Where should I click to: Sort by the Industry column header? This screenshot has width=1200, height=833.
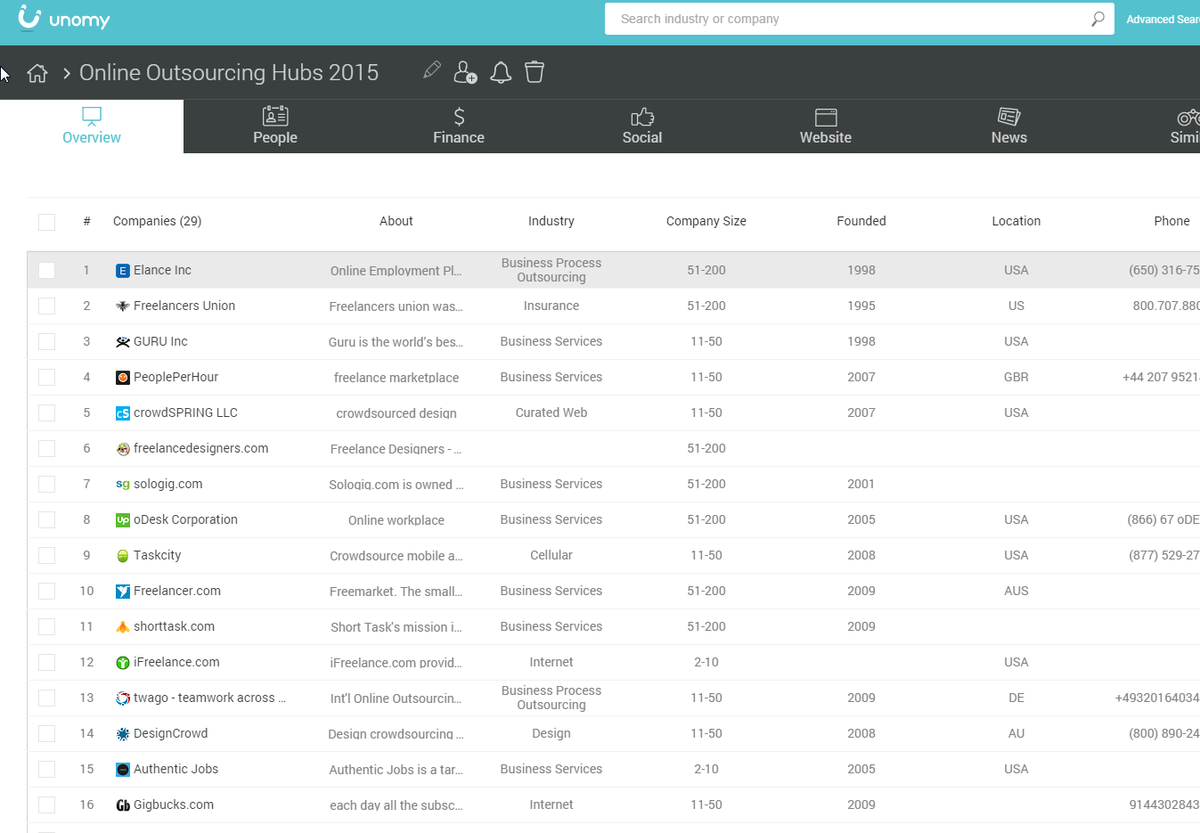pyautogui.click(x=551, y=221)
